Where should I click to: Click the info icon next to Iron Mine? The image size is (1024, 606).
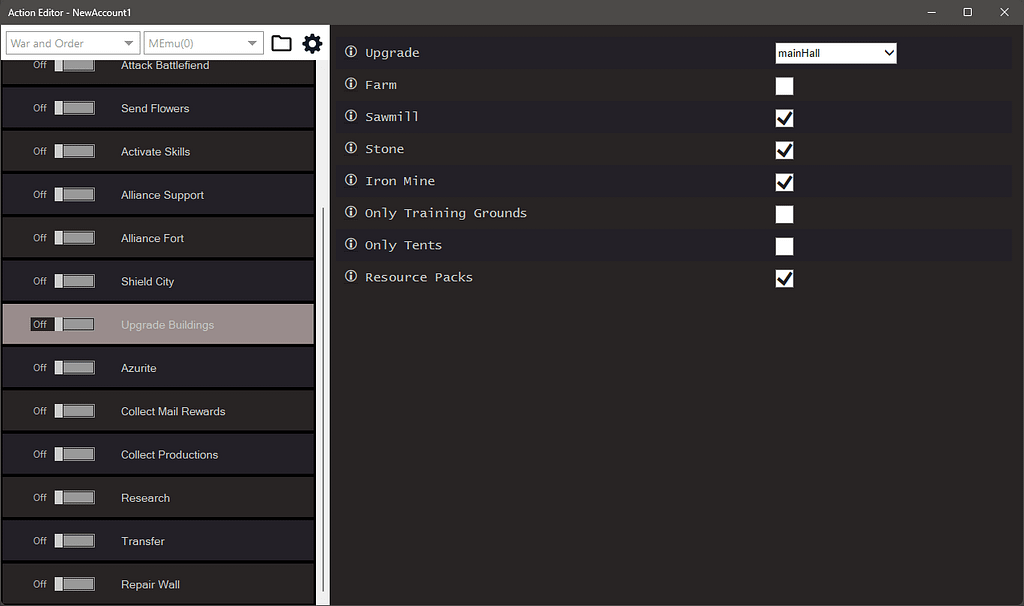click(348, 180)
